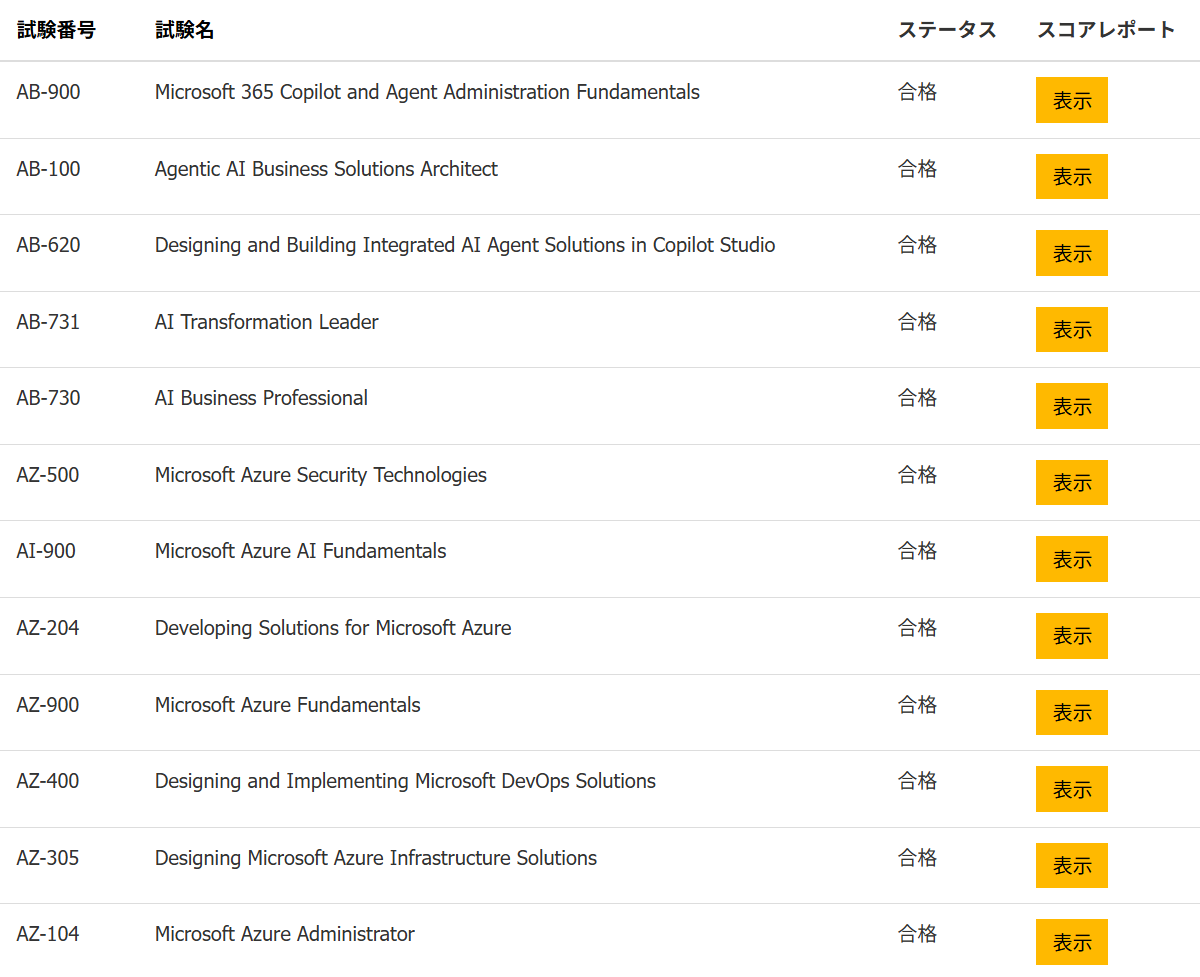Select exam number AZ-500

pos(48,475)
